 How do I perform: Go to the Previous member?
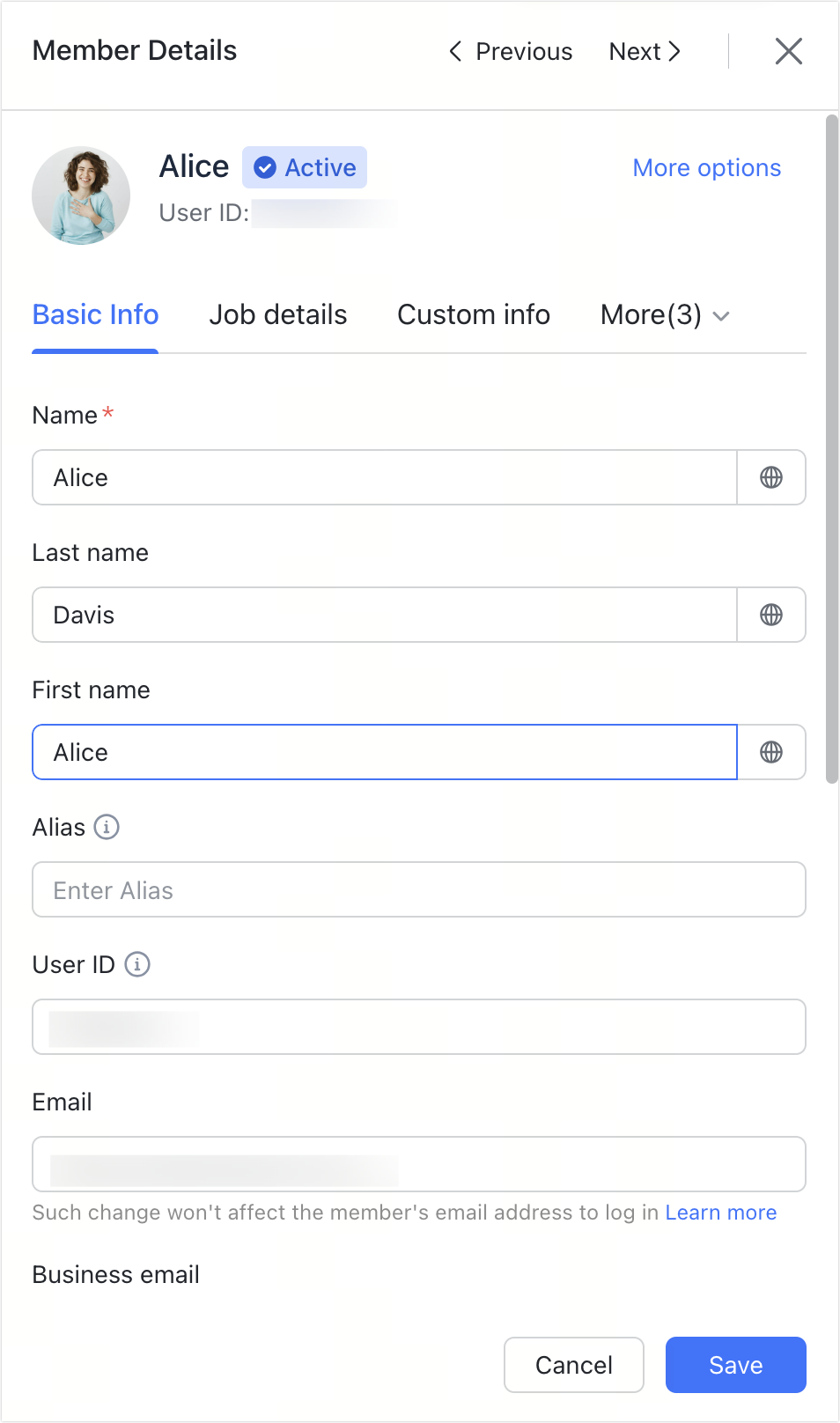point(511,51)
